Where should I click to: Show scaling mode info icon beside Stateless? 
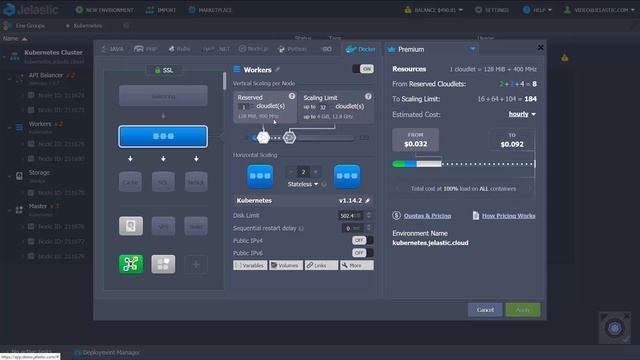(324, 184)
